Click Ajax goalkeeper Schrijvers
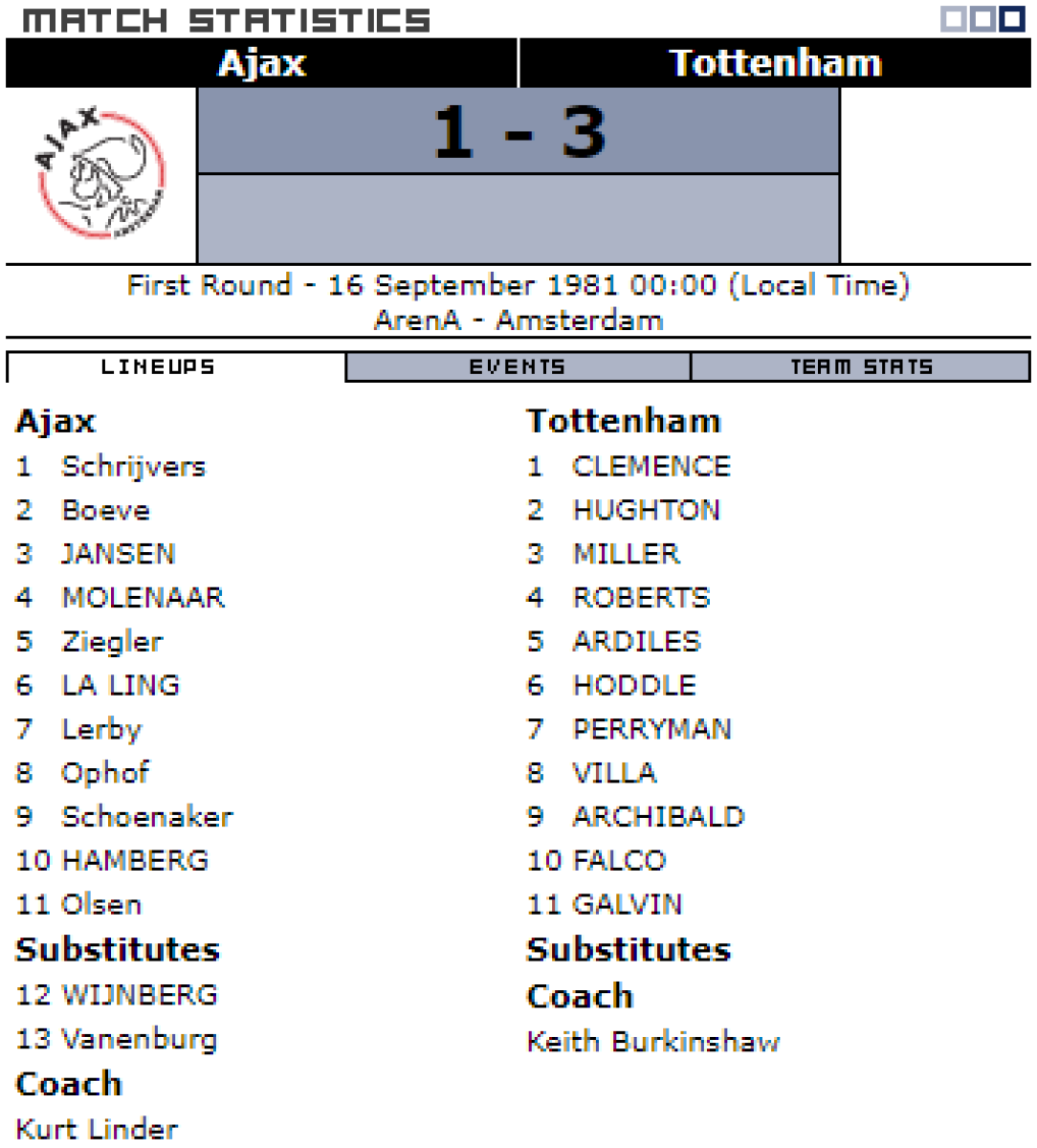 [x=133, y=467]
